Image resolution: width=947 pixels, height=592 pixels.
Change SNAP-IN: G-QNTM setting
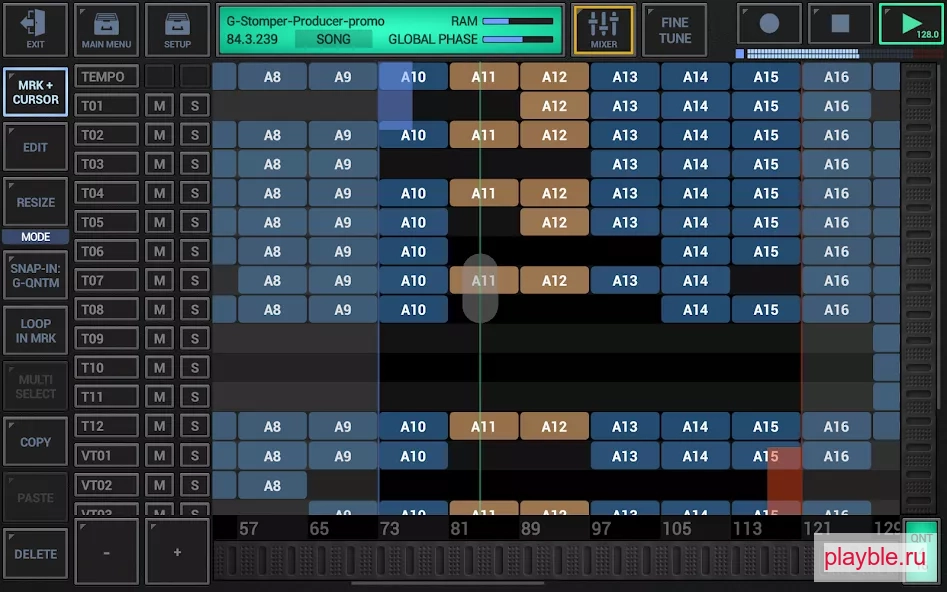click(x=35, y=275)
